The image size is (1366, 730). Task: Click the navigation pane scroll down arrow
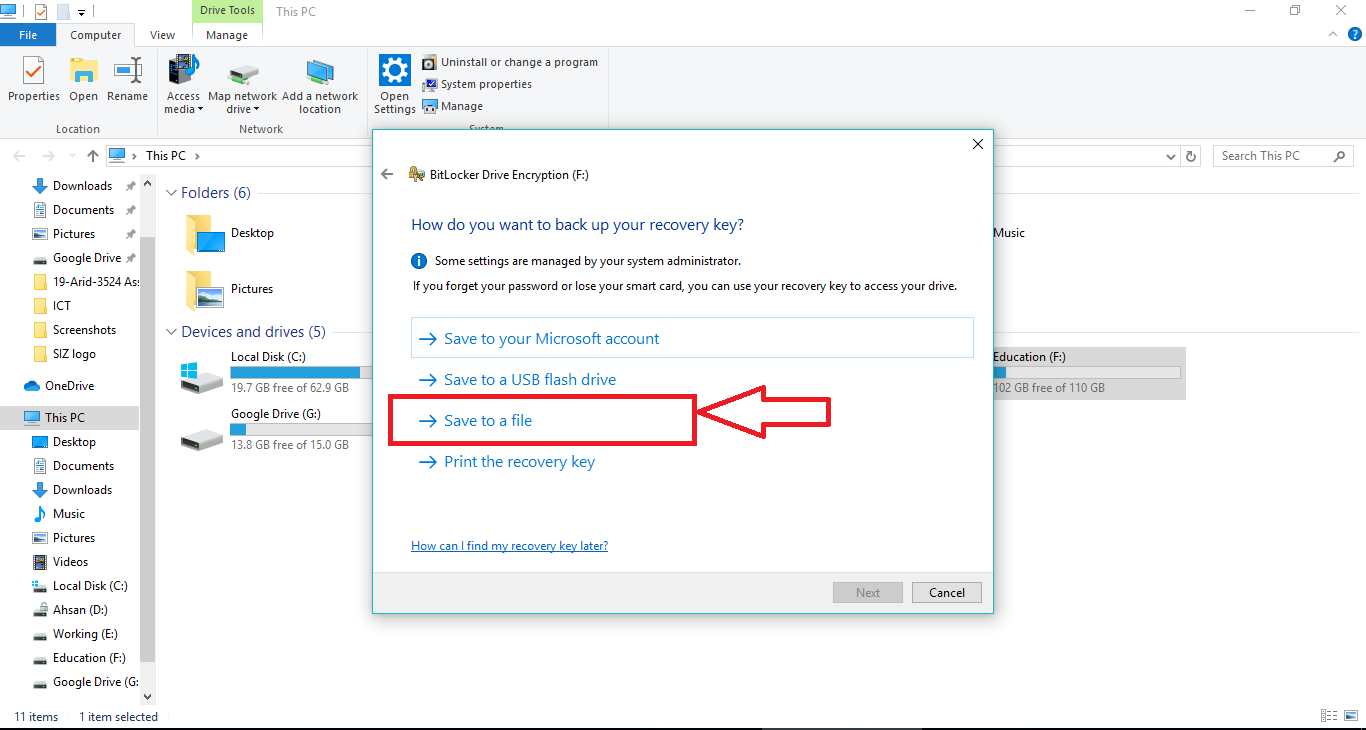(x=147, y=696)
